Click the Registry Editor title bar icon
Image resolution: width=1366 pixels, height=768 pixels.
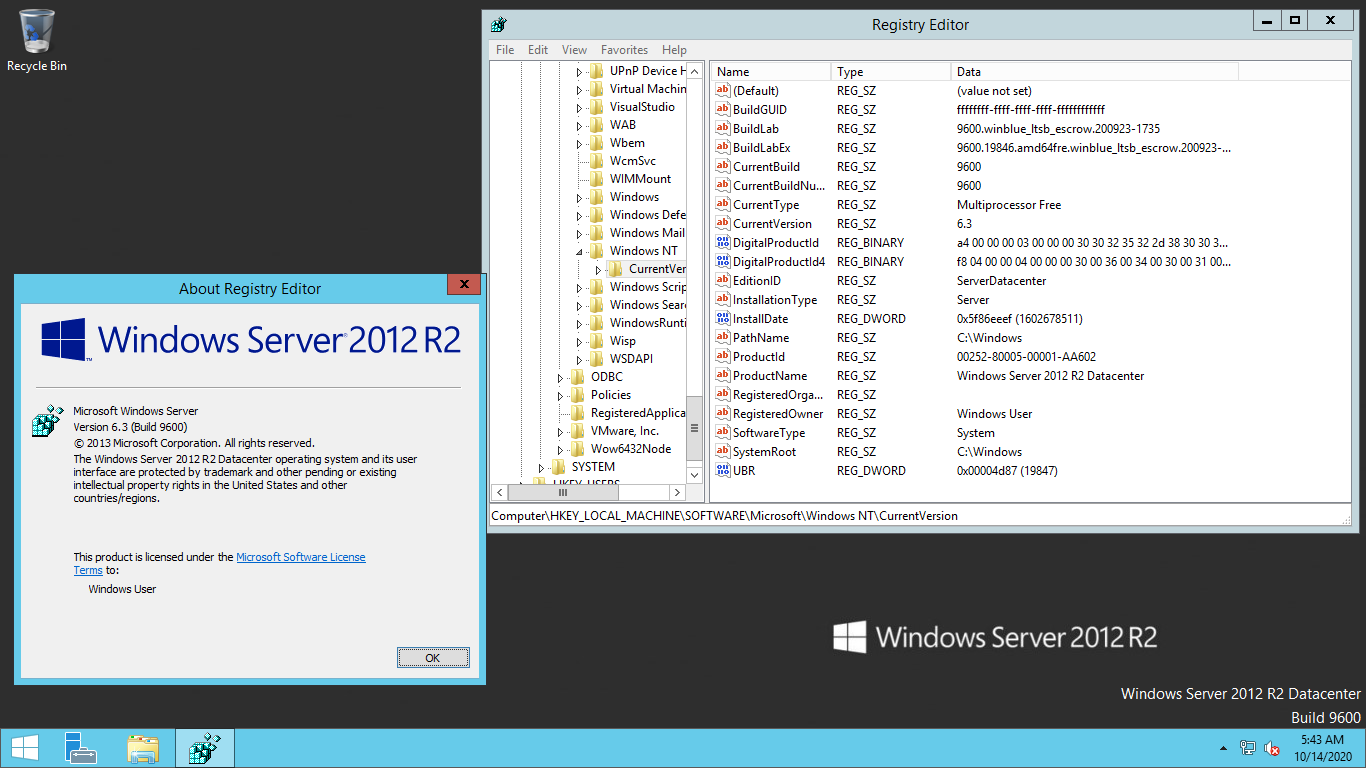[x=499, y=25]
